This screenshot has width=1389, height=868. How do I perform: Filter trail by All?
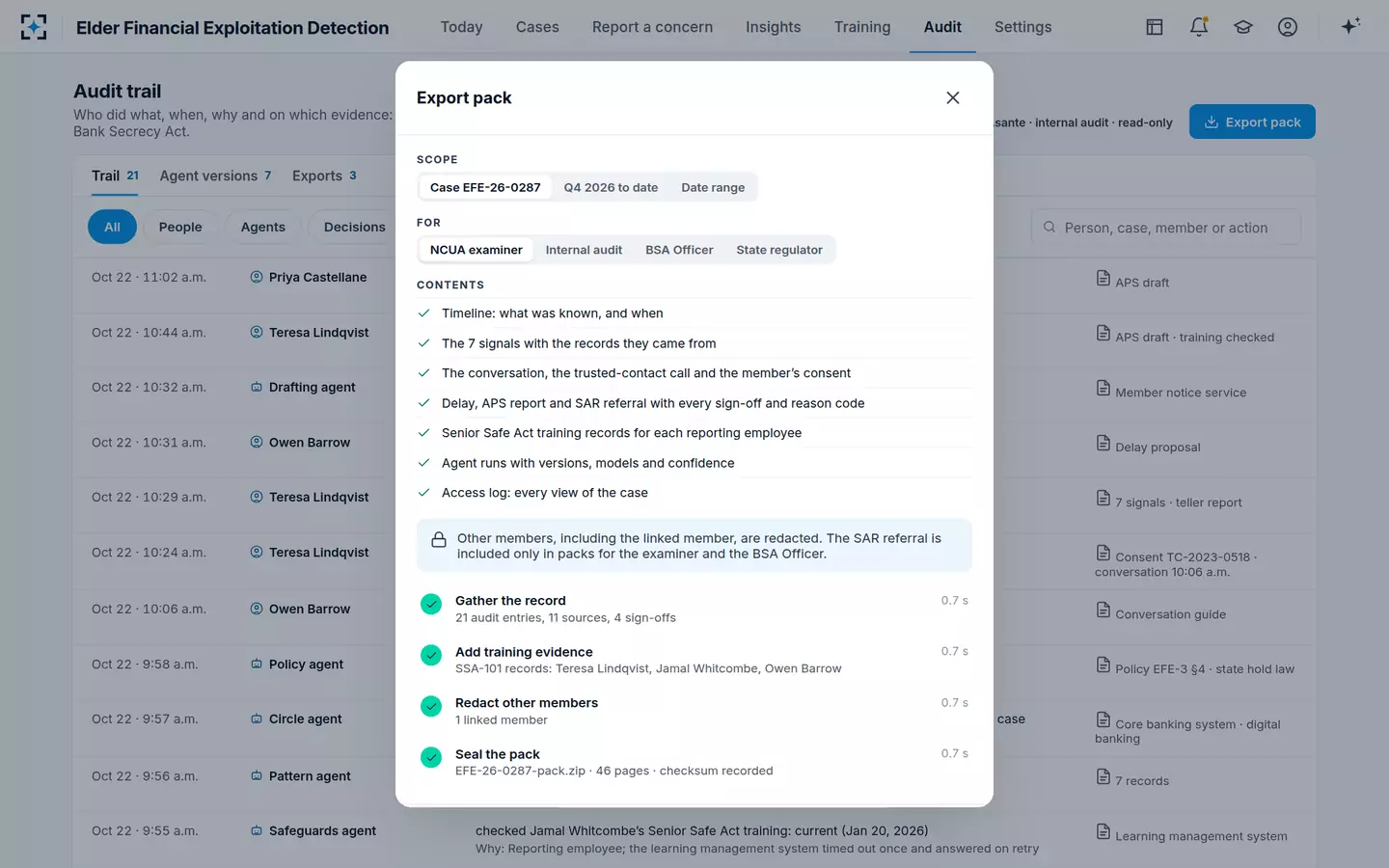[112, 227]
